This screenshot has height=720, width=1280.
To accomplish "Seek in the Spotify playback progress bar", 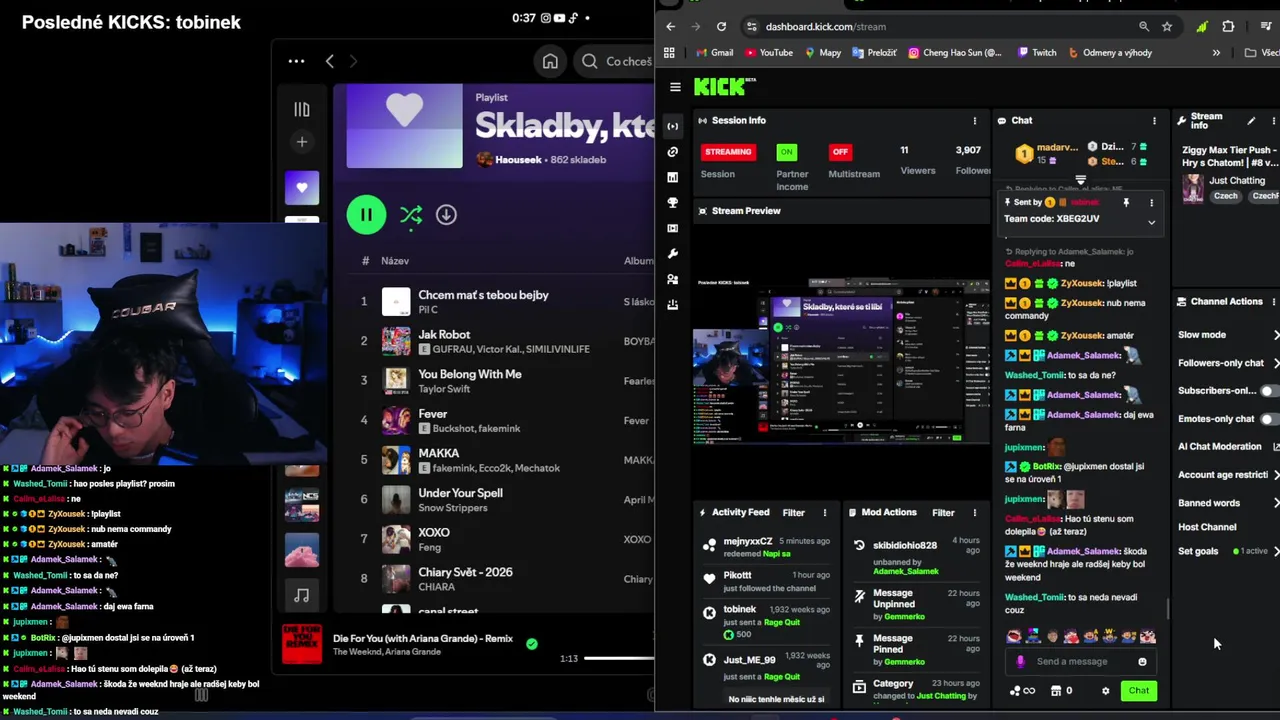I will 619,658.
